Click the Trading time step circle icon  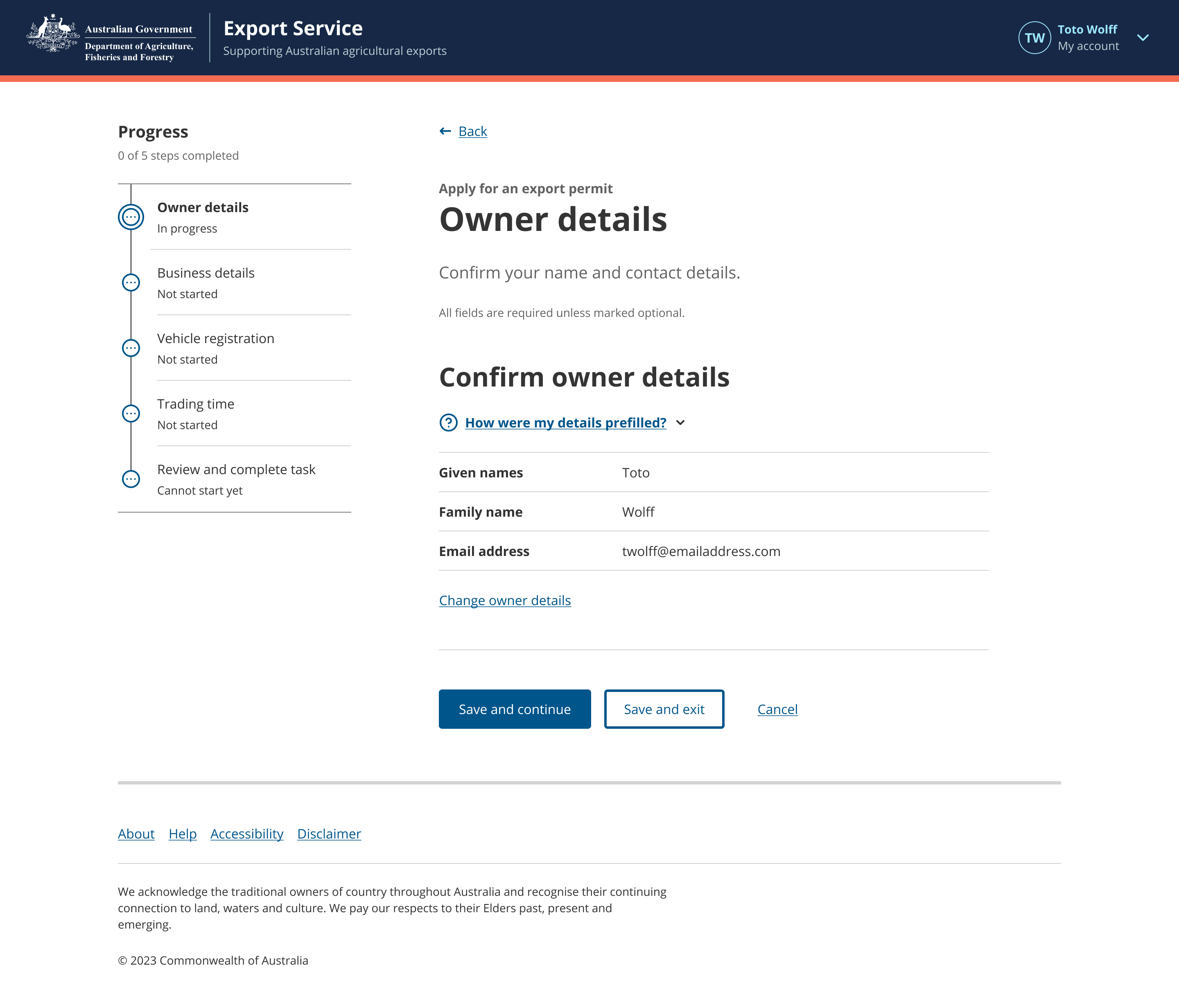tap(131, 413)
